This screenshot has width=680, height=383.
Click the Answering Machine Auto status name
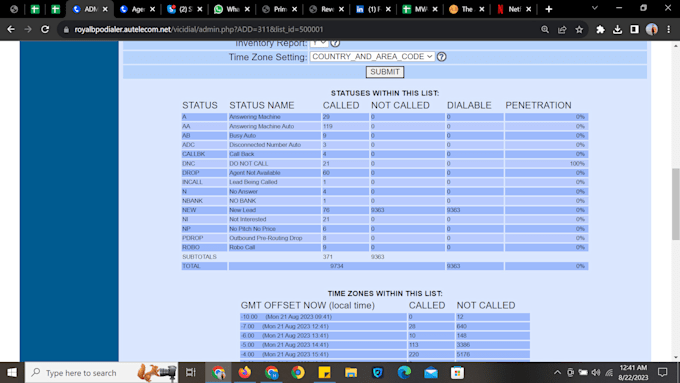(x=262, y=126)
